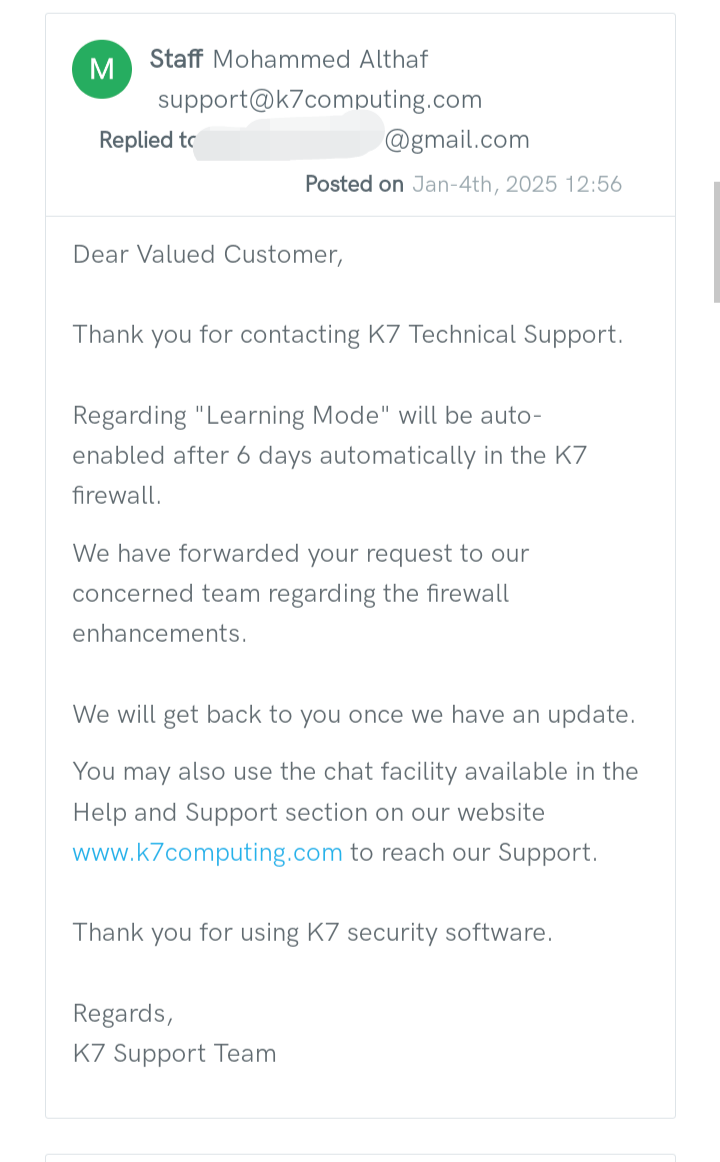Click the K7 Support Team signature
Image resolution: width=720 pixels, height=1162 pixels.
174,1053
